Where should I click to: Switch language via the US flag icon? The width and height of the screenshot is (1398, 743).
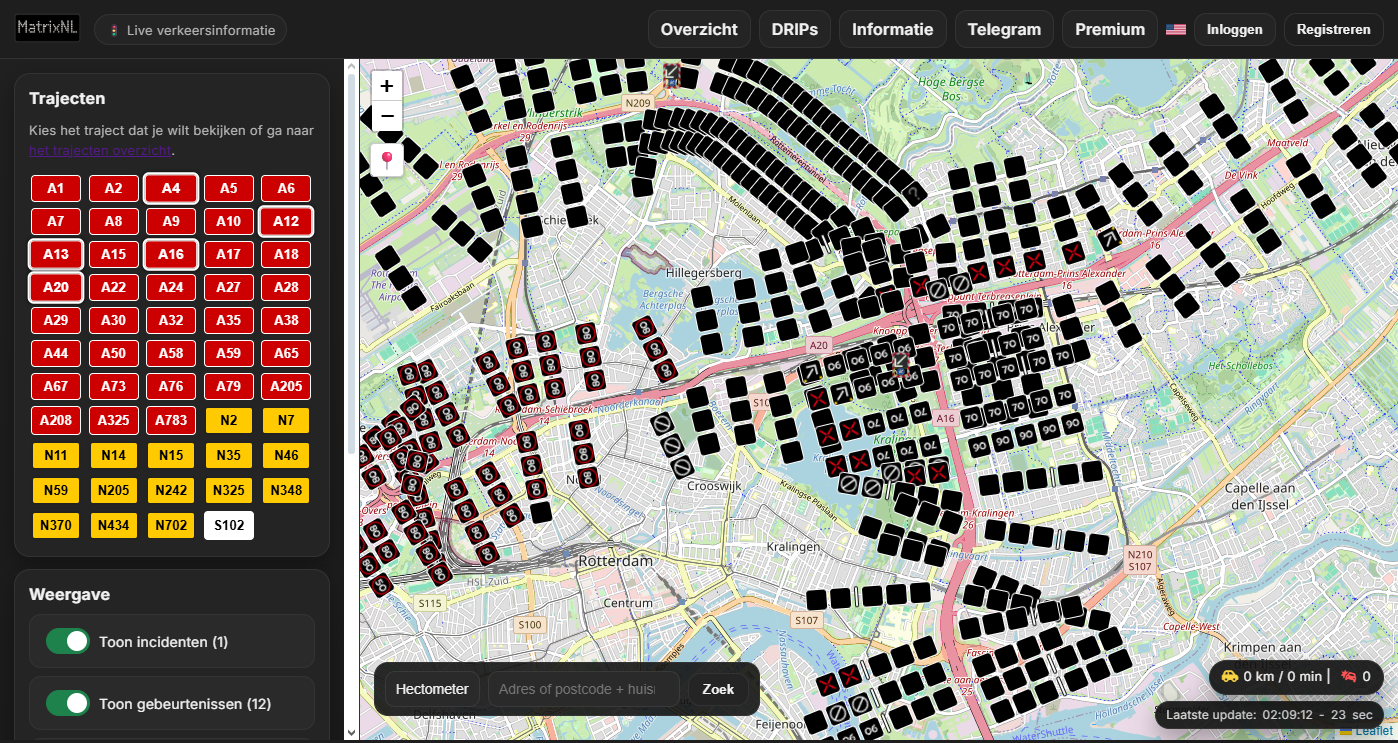click(x=1176, y=29)
